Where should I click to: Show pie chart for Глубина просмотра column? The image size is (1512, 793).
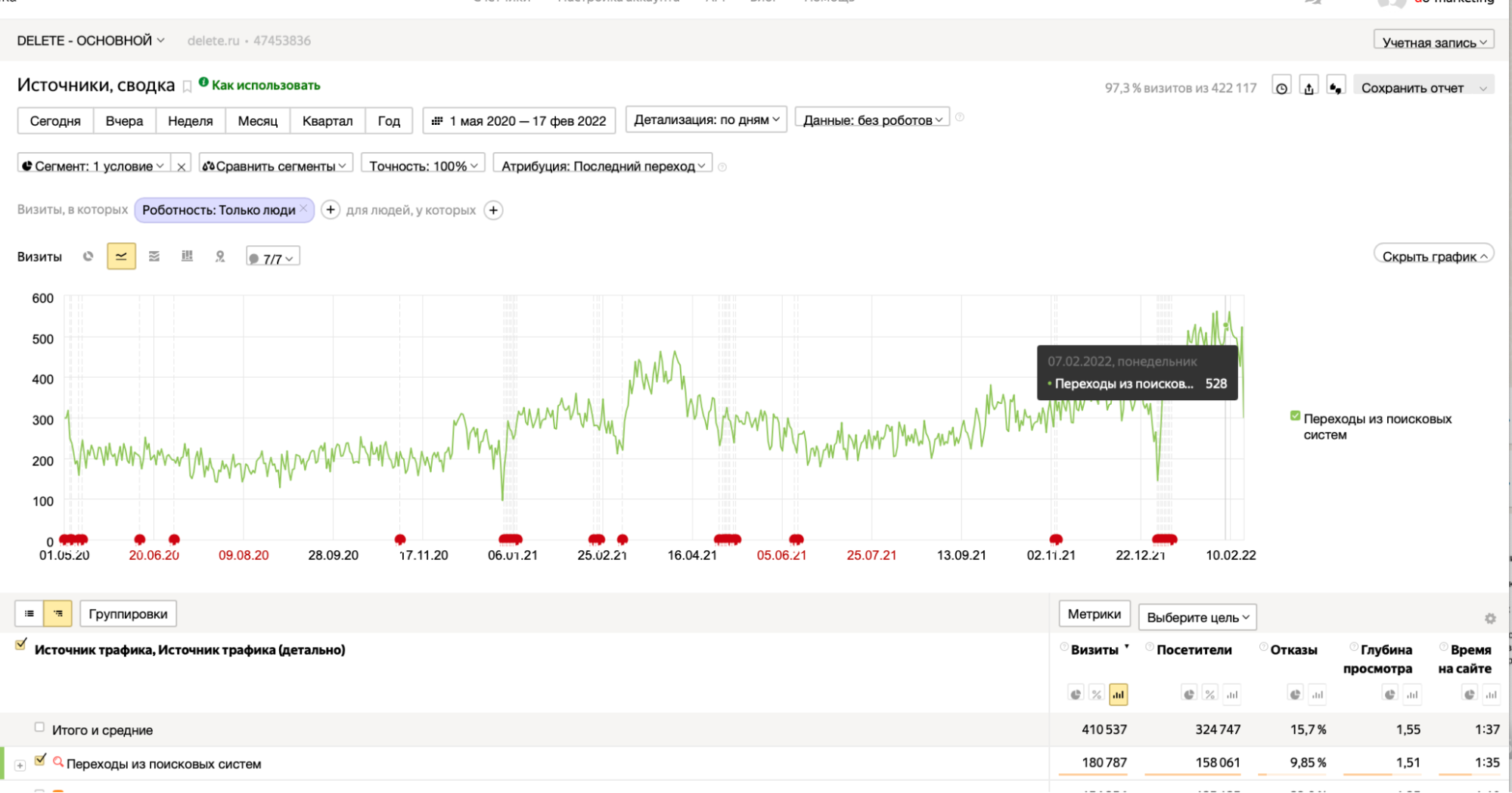click(1390, 695)
